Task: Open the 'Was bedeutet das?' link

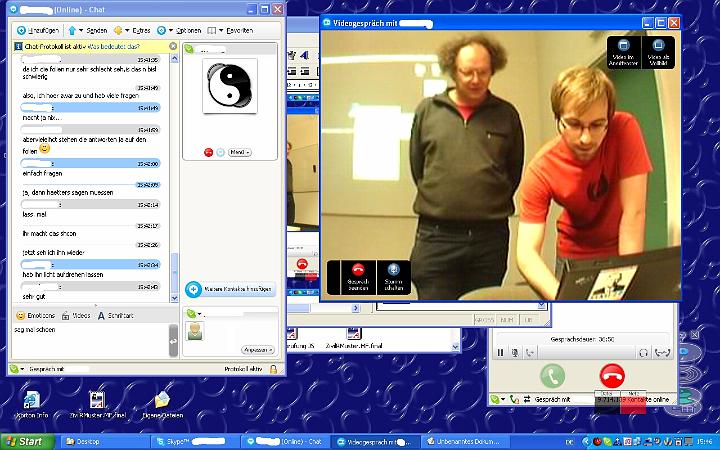Action: 113,46
